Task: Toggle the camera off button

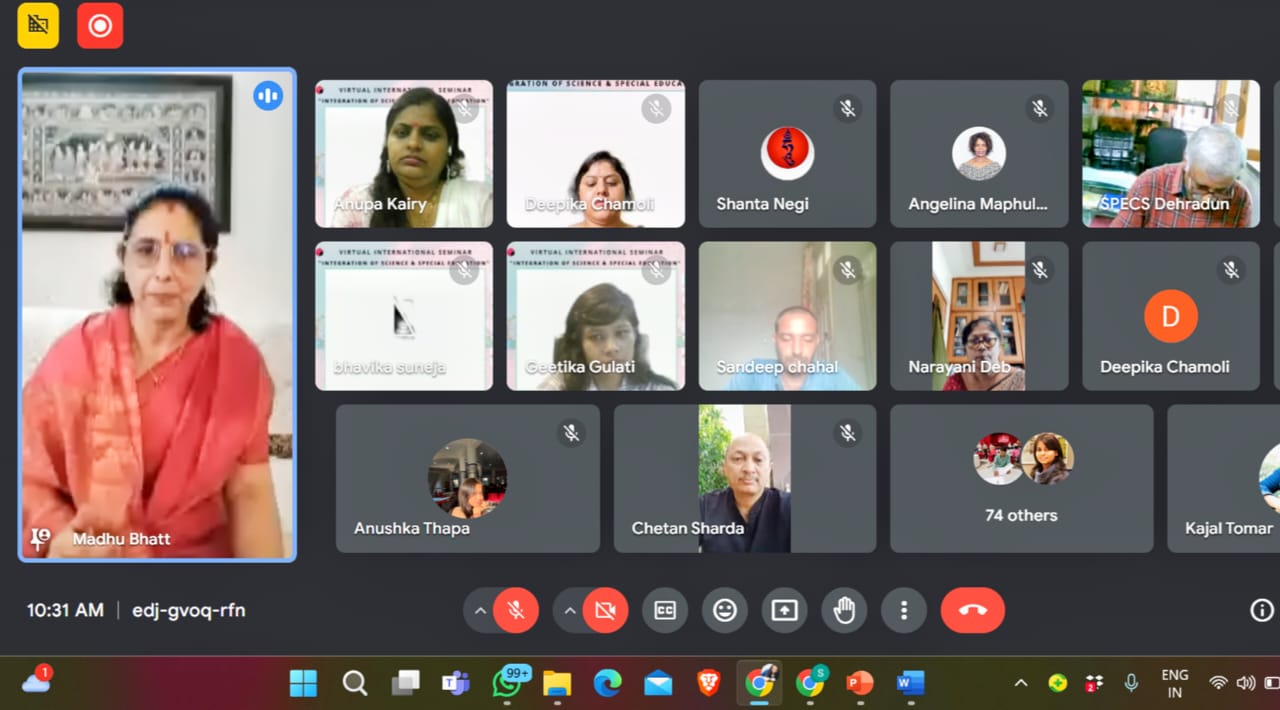Action: coord(605,610)
